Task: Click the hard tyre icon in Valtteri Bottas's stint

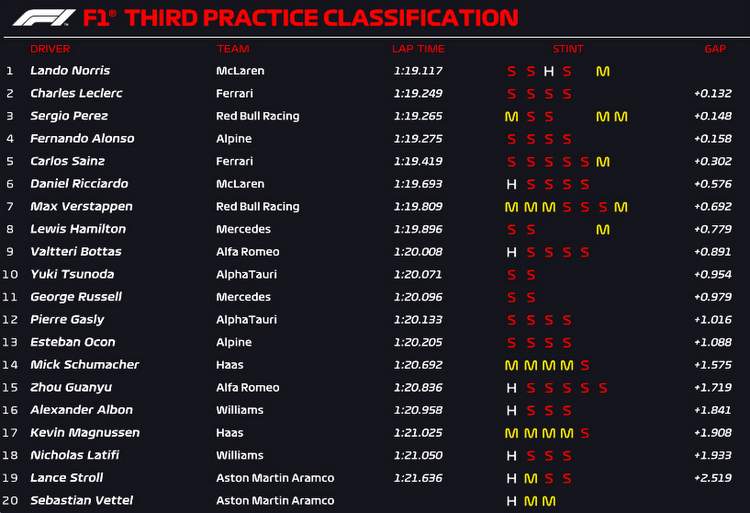Action: click(511, 252)
